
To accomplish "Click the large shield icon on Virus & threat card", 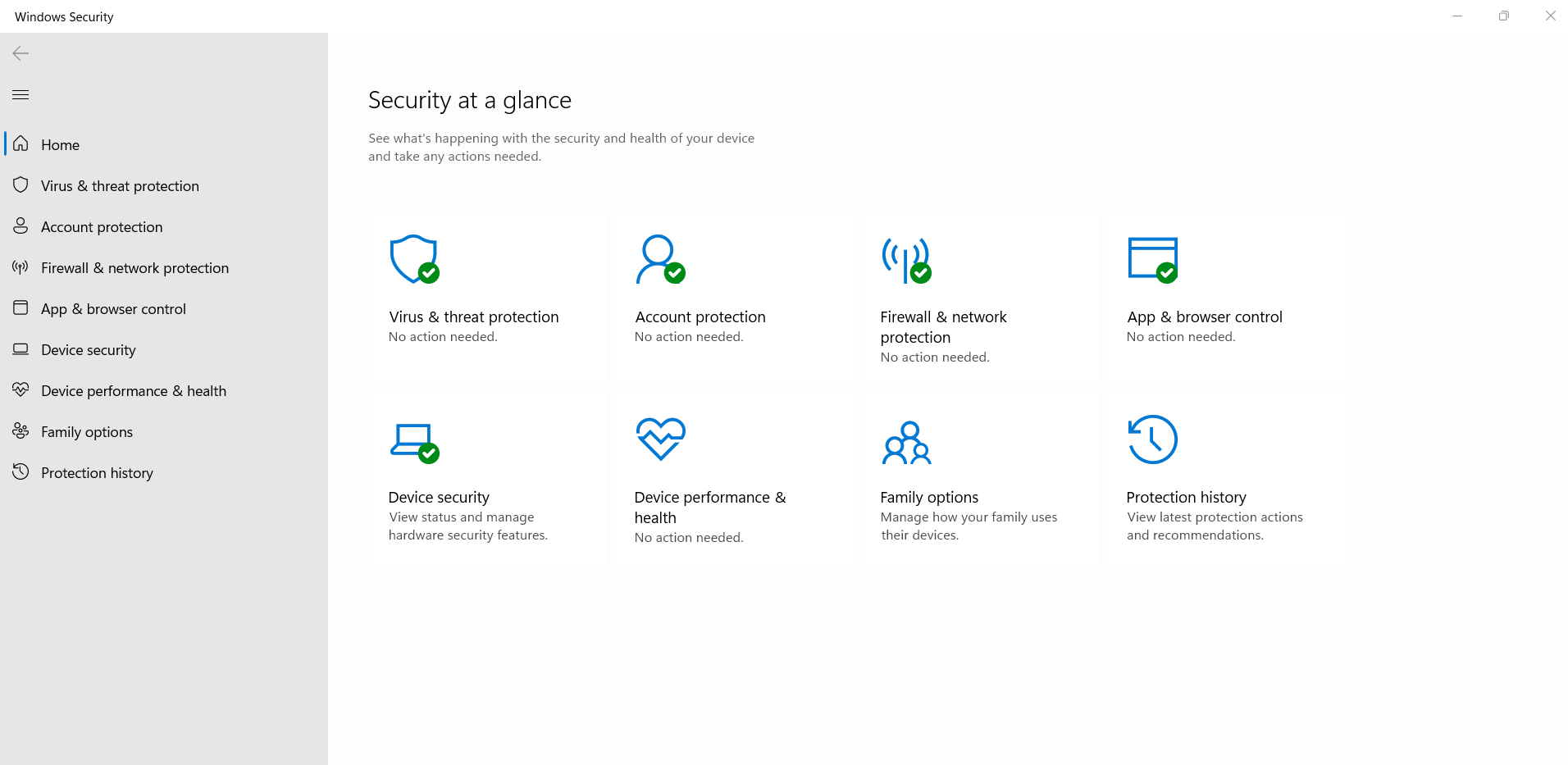I will [x=414, y=259].
